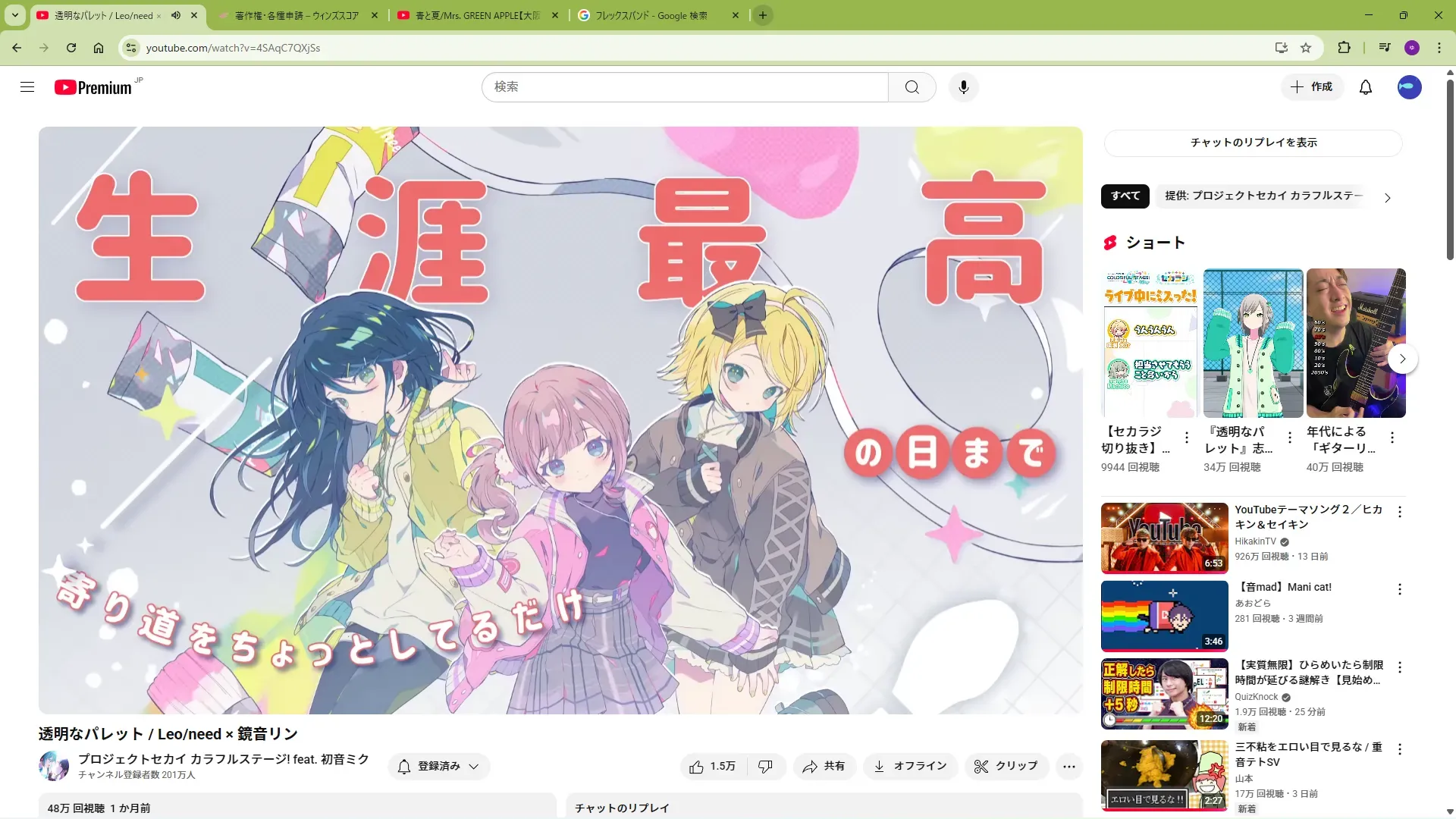
Task: Open the notifications bell
Action: pos(1365,87)
